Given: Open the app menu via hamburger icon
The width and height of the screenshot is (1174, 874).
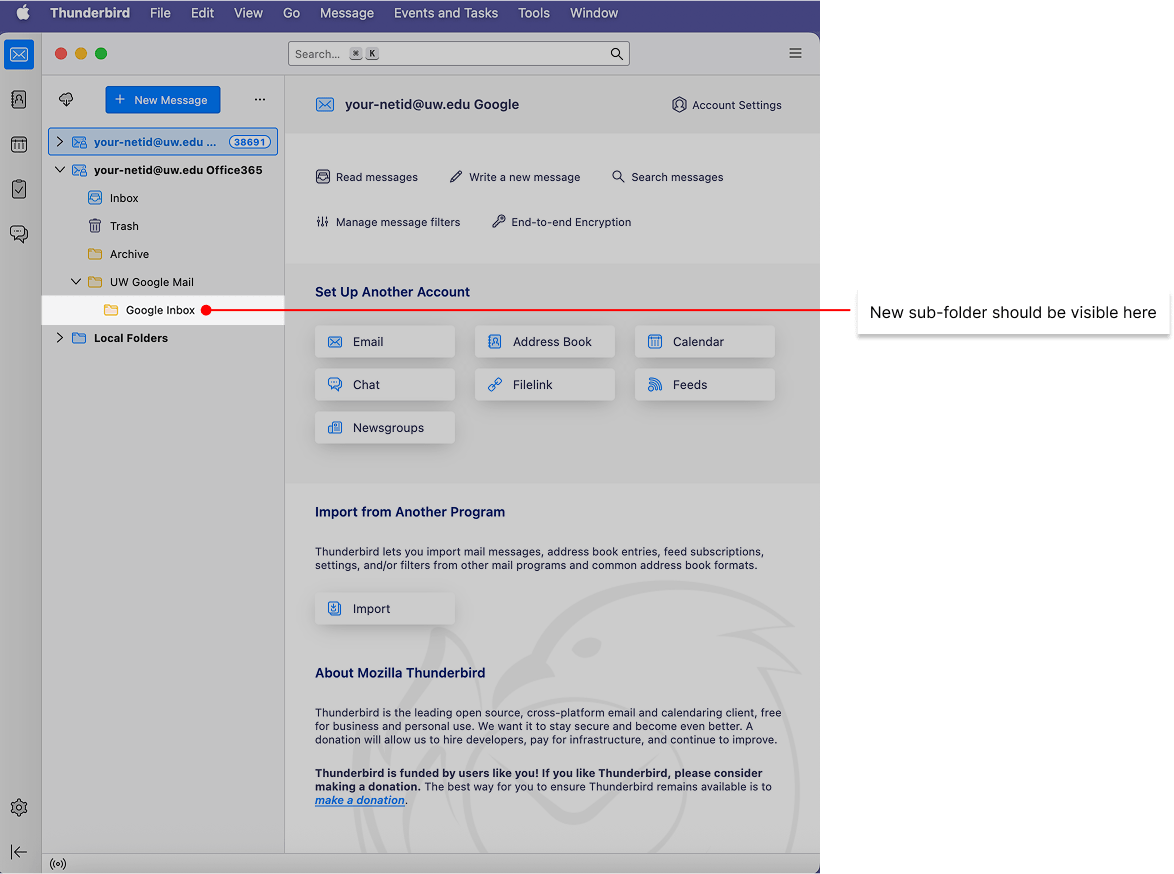Looking at the screenshot, I should pos(795,53).
